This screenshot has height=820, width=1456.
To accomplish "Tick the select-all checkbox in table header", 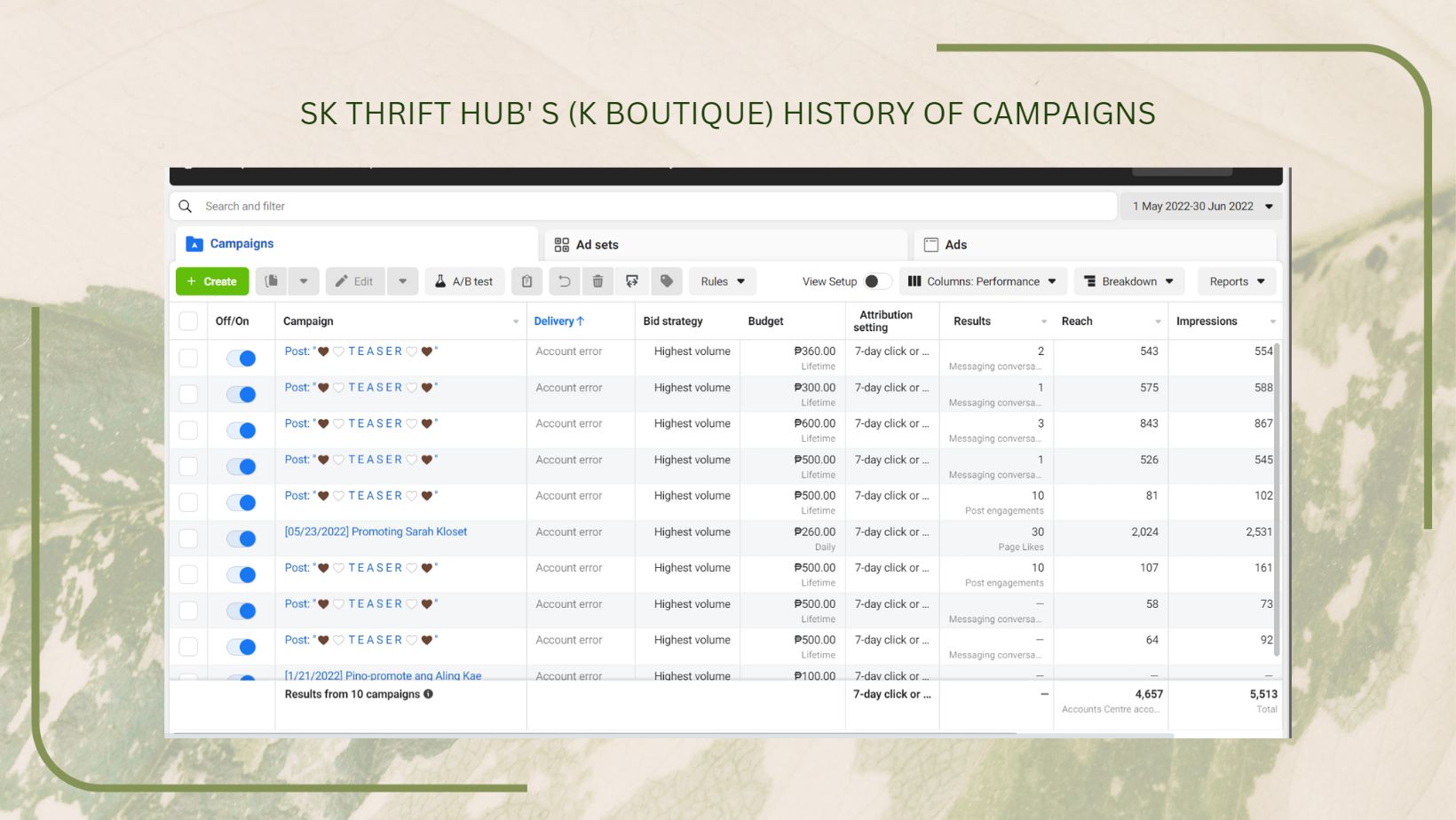I will (x=188, y=321).
